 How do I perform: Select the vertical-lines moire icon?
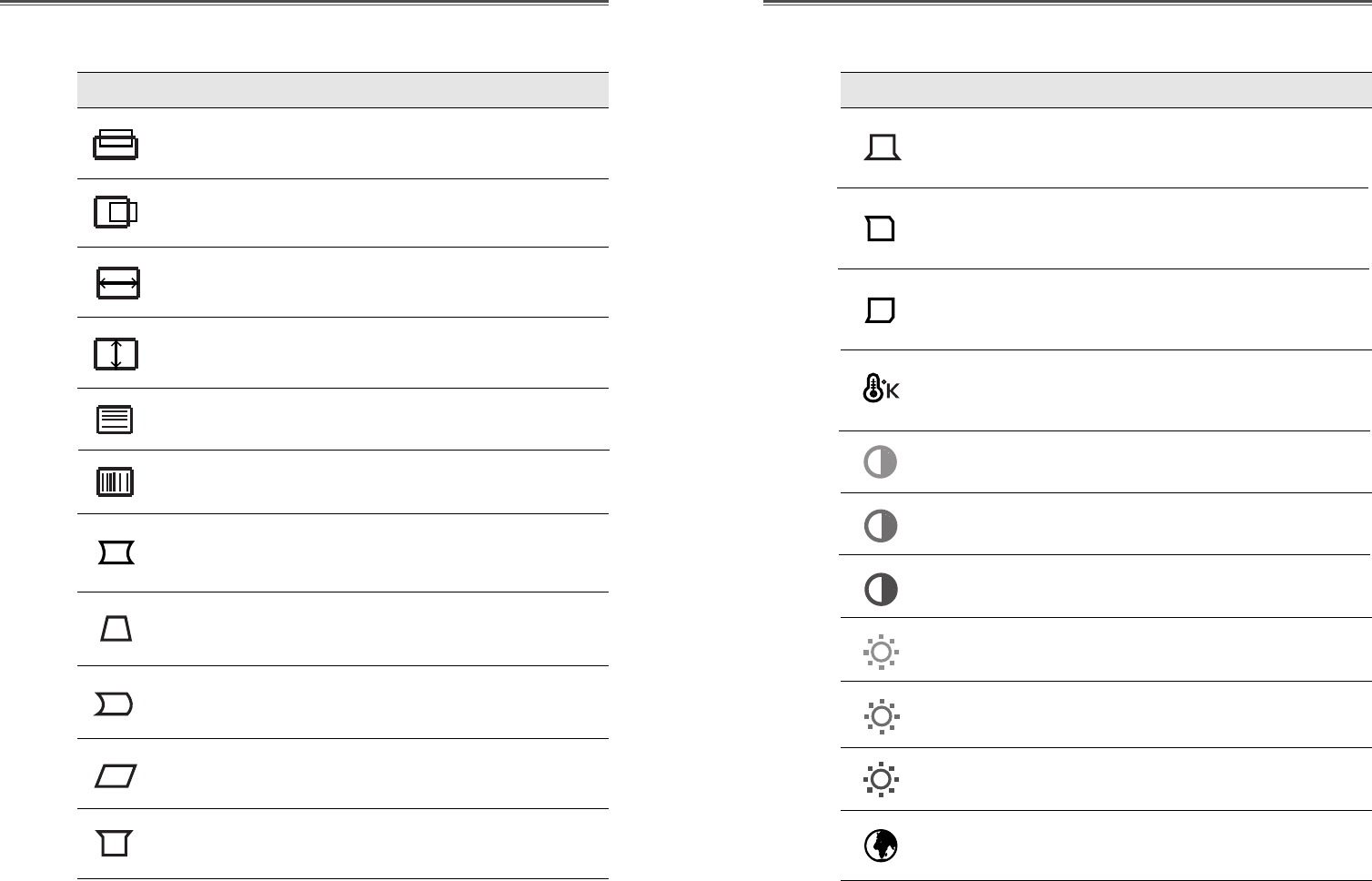point(115,482)
